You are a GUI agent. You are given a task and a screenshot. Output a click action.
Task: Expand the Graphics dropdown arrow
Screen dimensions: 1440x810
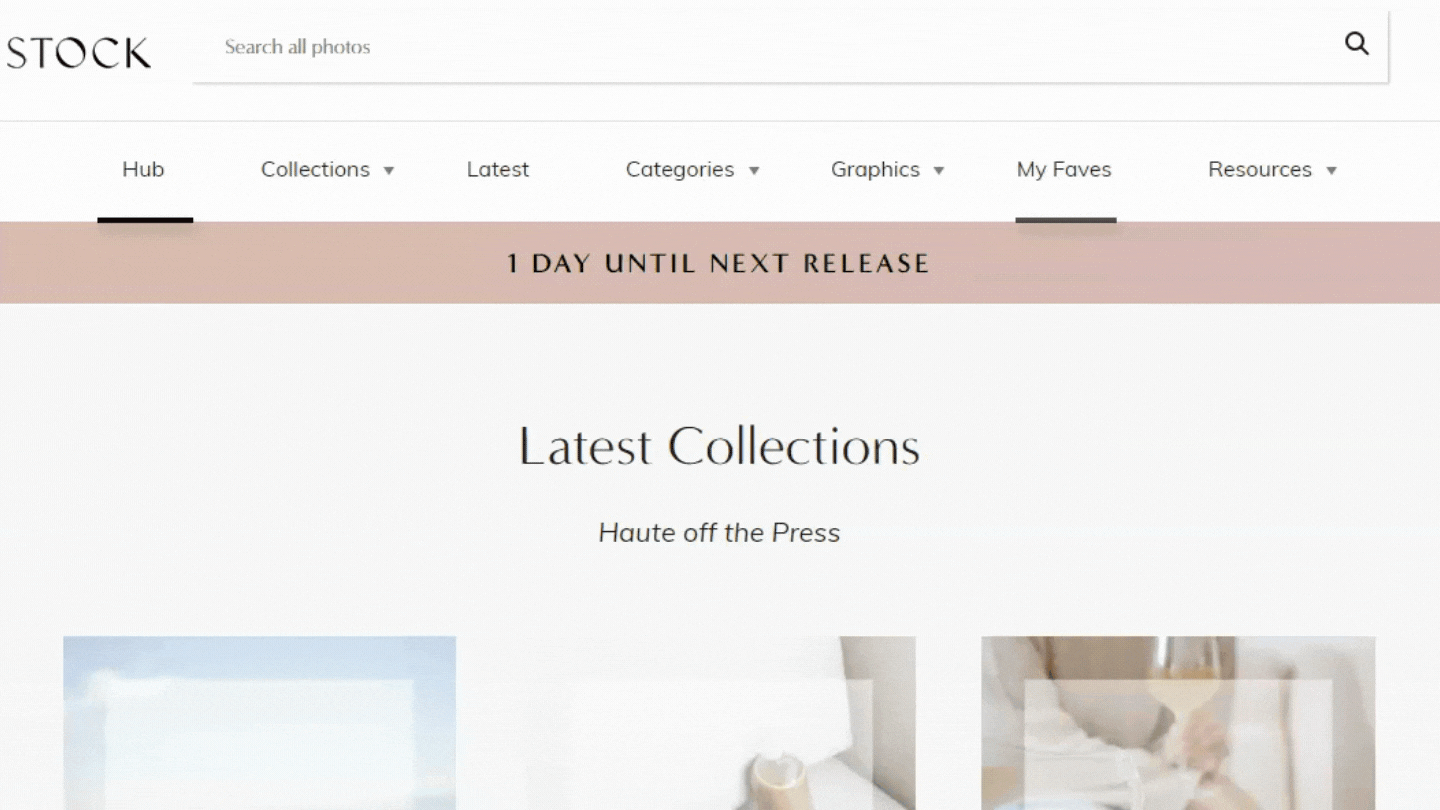click(x=939, y=171)
